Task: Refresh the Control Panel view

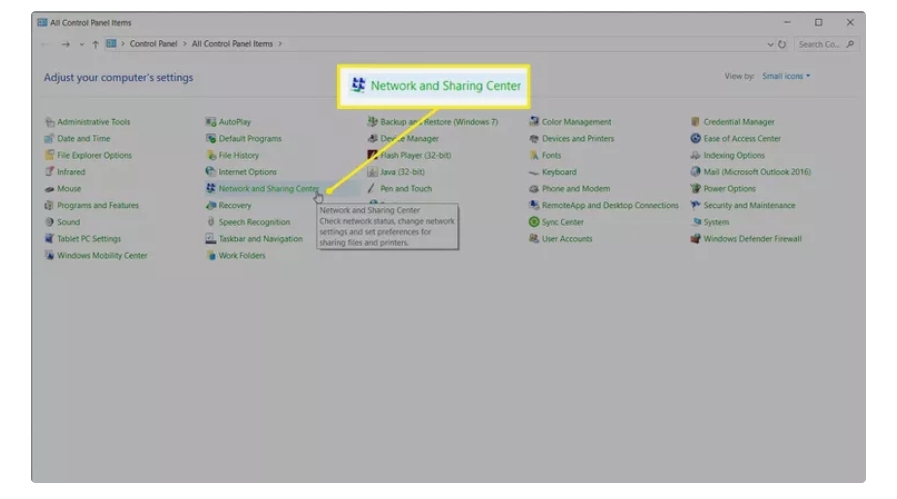Action: tap(782, 44)
